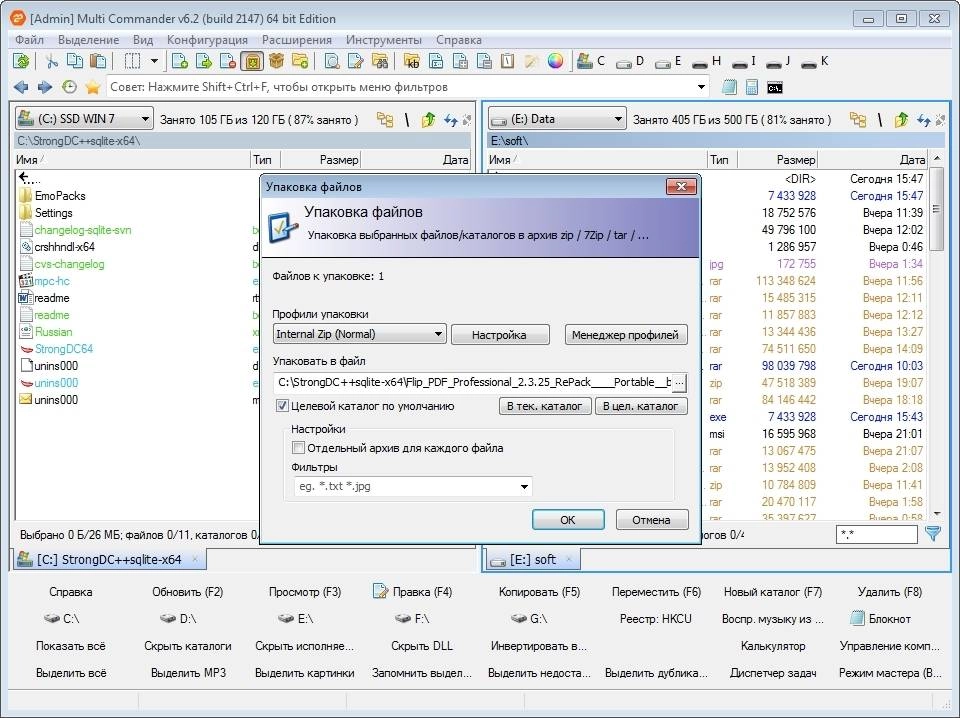The width and height of the screenshot is (960, 718).
Task: Click the Настройка button
Action: 500,335
